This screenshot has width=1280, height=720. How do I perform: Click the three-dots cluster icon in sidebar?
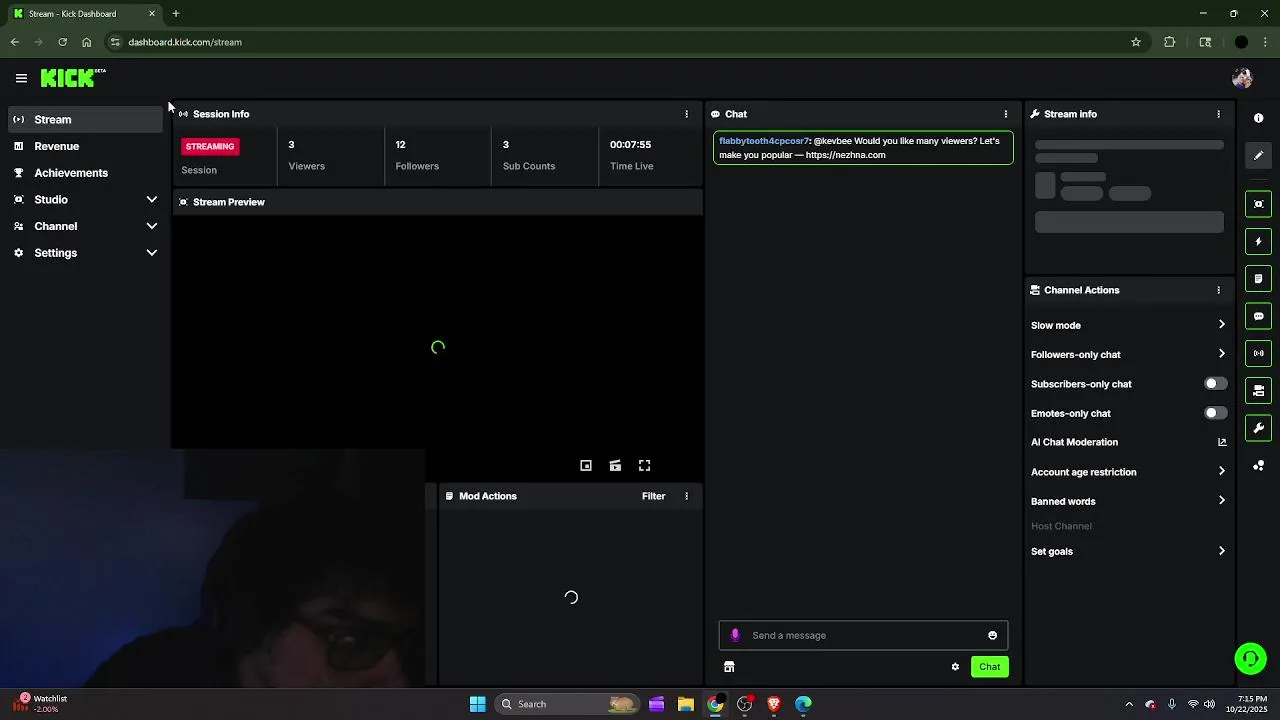tap(1258, 466)
